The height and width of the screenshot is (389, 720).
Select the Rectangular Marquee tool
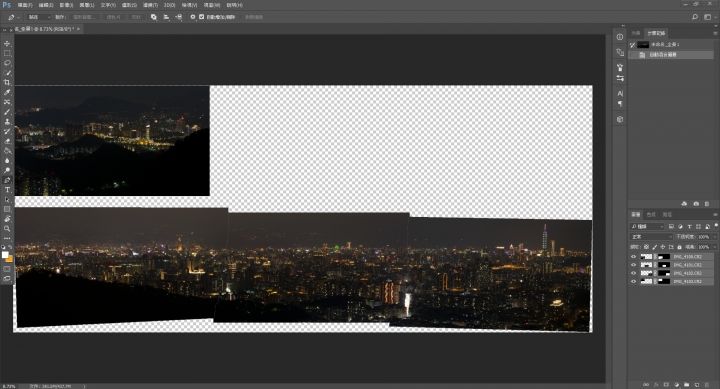(x=7, y=53)
